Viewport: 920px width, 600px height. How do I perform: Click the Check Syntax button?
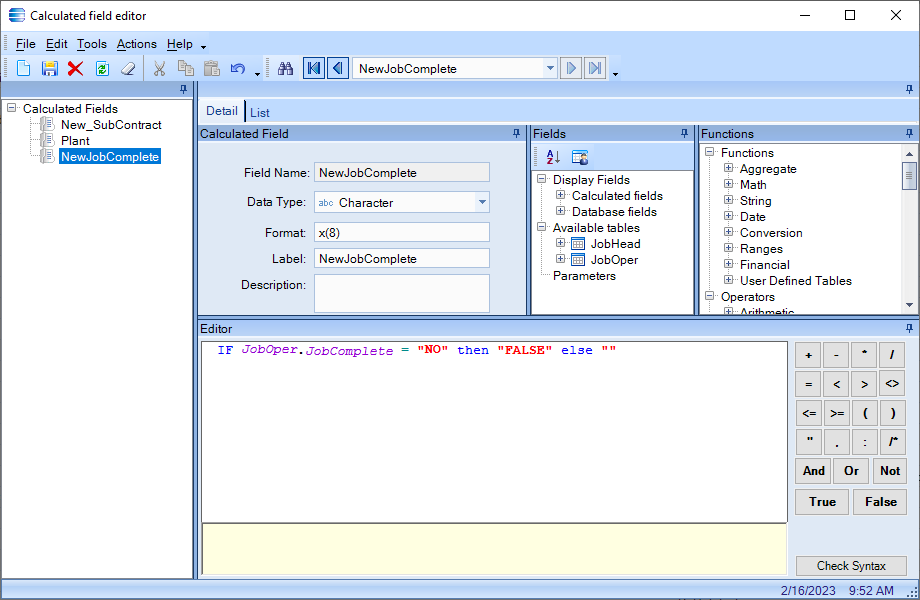tap(851, 566)
